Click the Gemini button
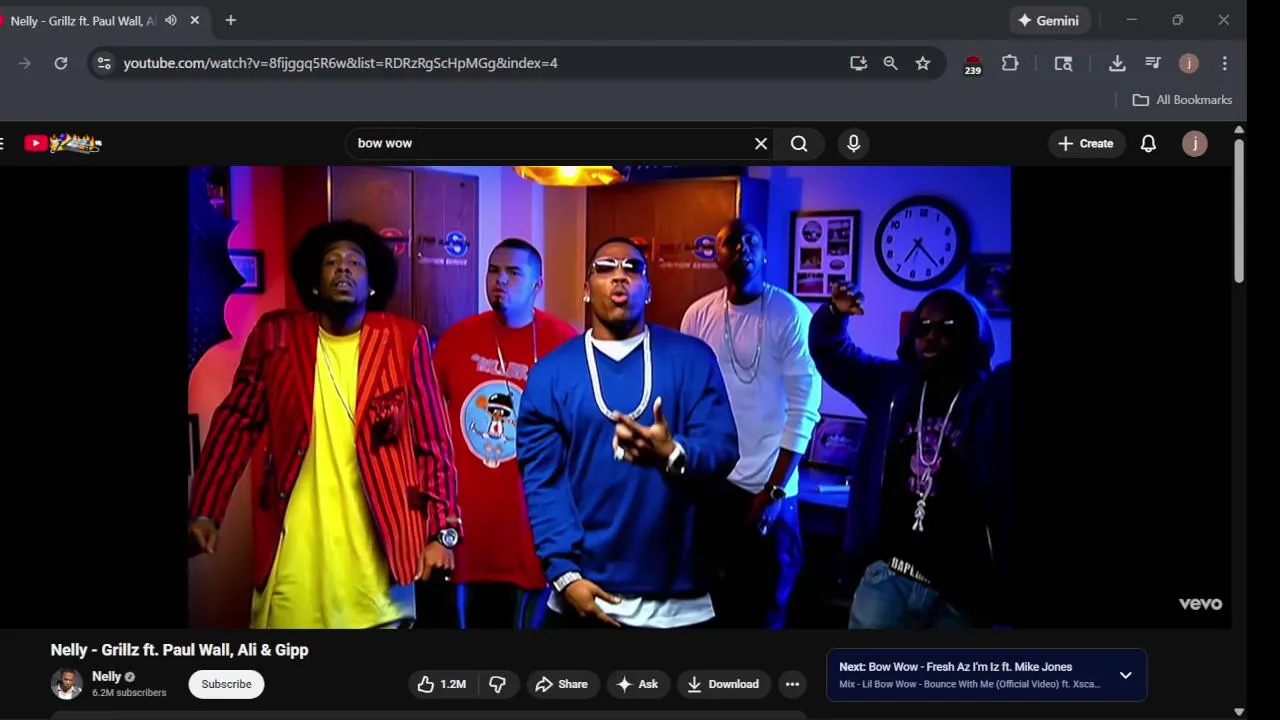The height and width of the screenshot is (720, 1280). pos(1048,20)
